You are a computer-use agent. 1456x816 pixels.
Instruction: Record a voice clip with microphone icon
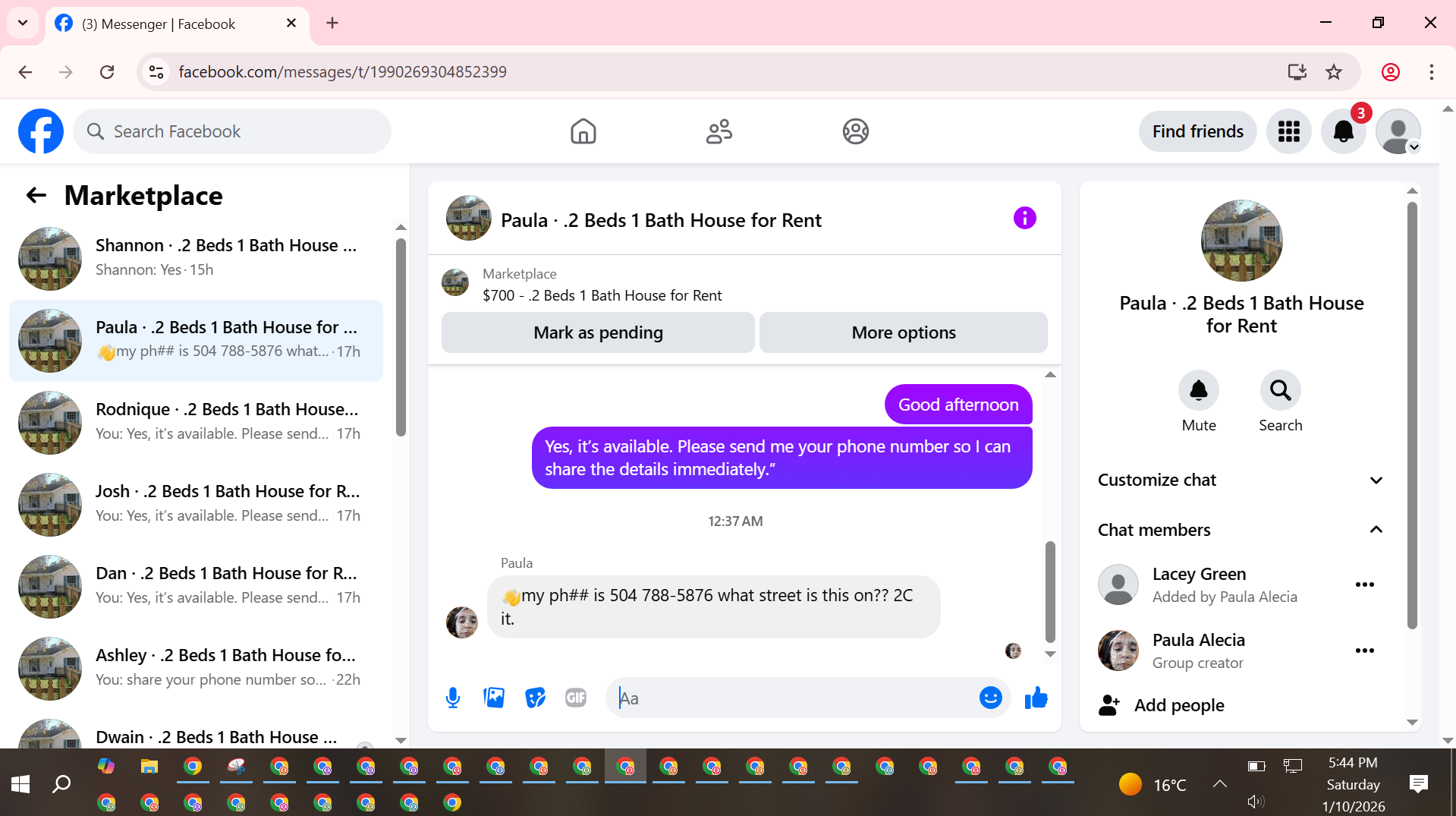(453, 698)
